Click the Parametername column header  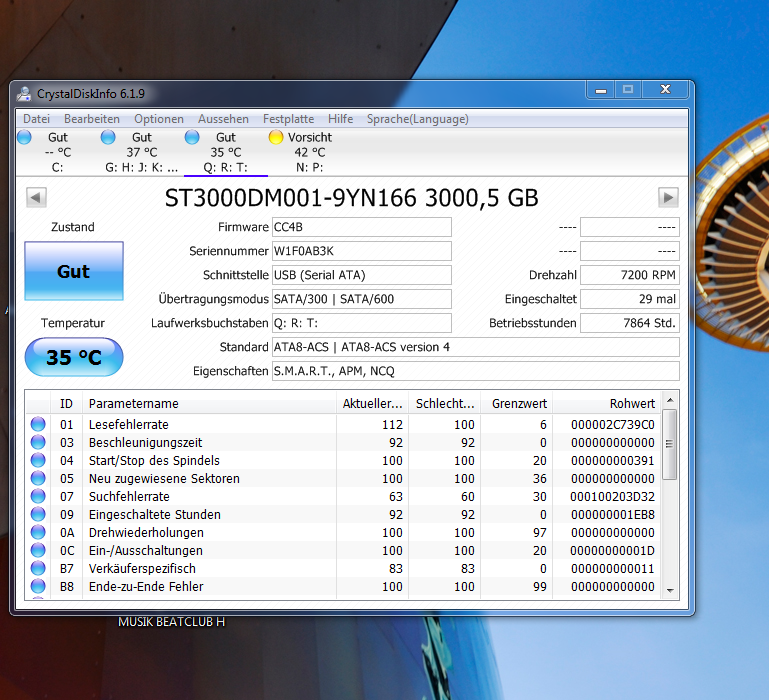(x=209, y=404)
